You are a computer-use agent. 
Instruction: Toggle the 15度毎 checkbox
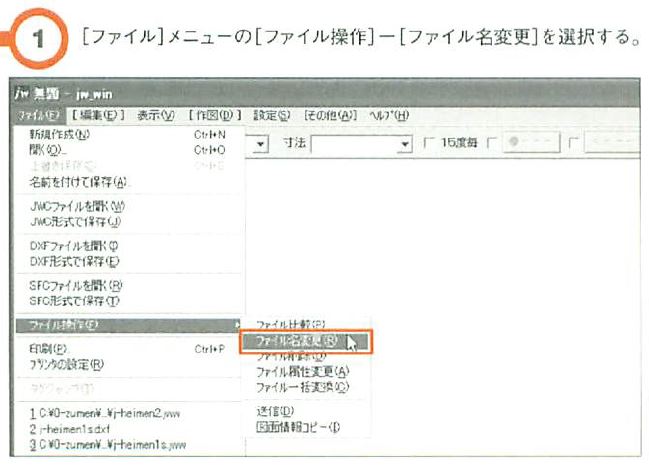coord(429,143)
